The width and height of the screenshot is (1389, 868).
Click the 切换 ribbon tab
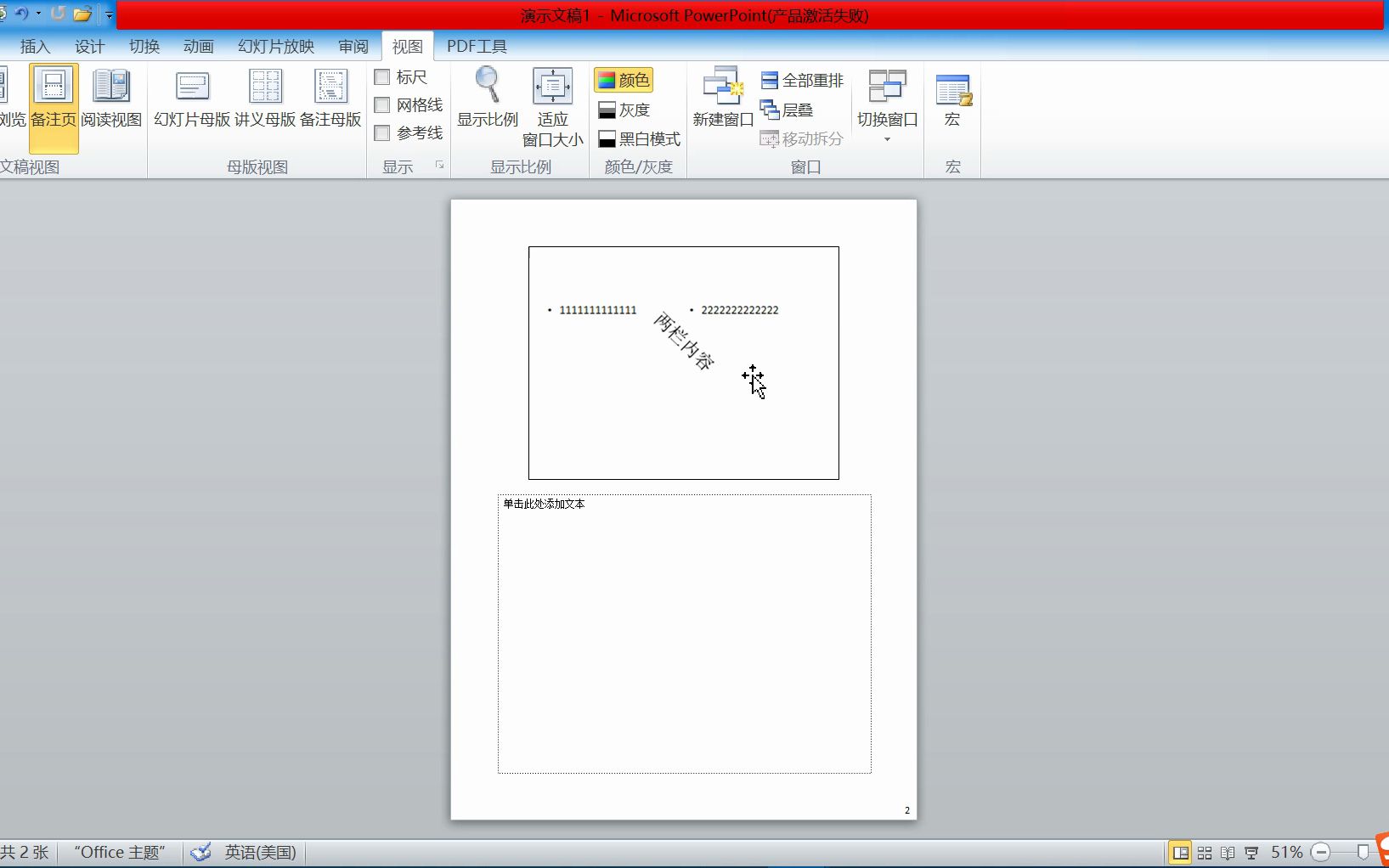pyautogui.click(x=144, y=47)
